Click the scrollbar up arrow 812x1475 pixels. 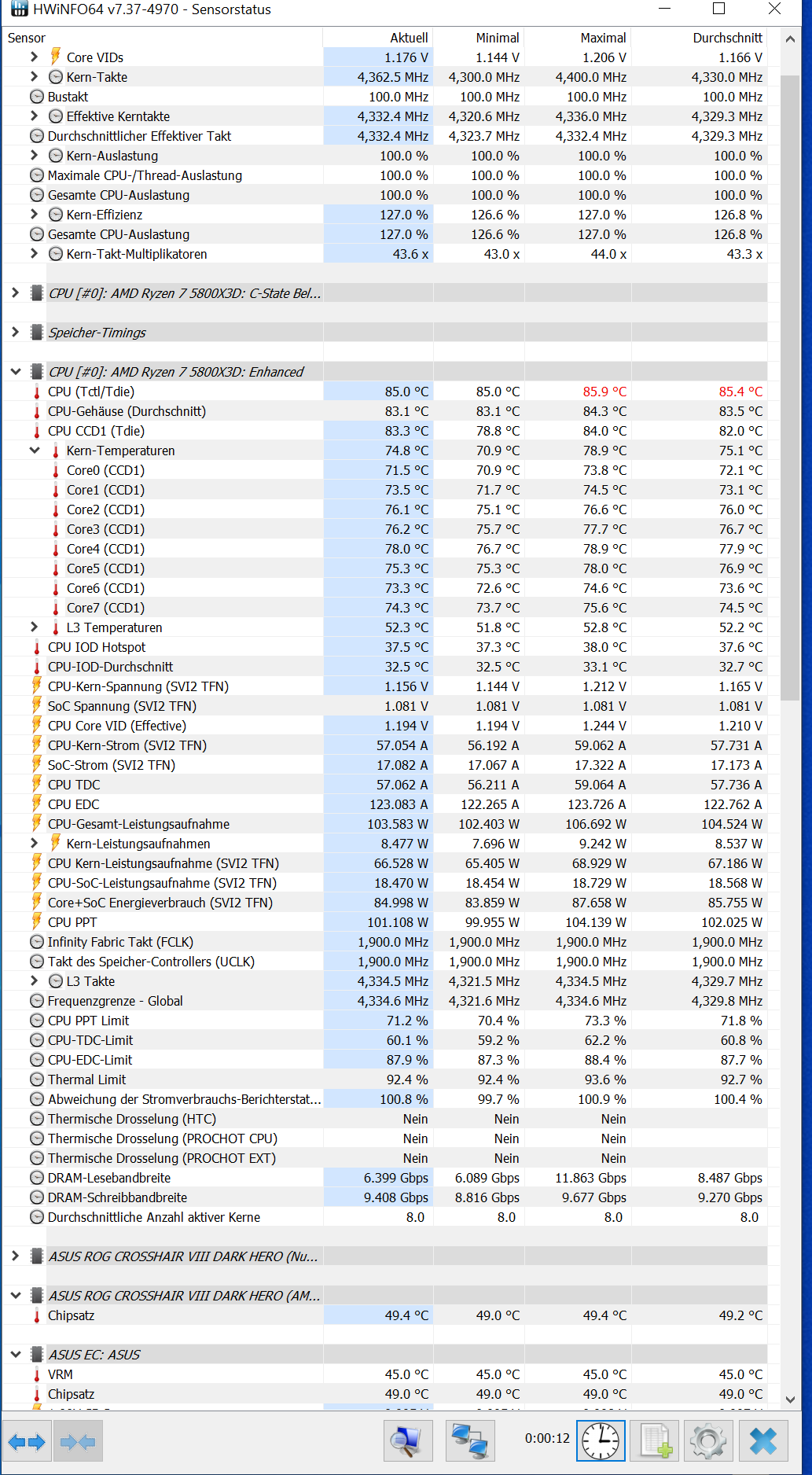pos(790,38)
